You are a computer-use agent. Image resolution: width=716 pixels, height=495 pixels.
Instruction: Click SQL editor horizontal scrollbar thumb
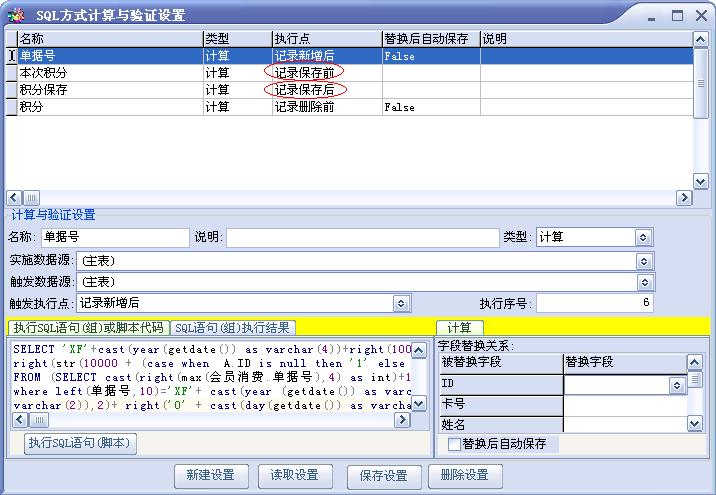click(x=39, y=420)
